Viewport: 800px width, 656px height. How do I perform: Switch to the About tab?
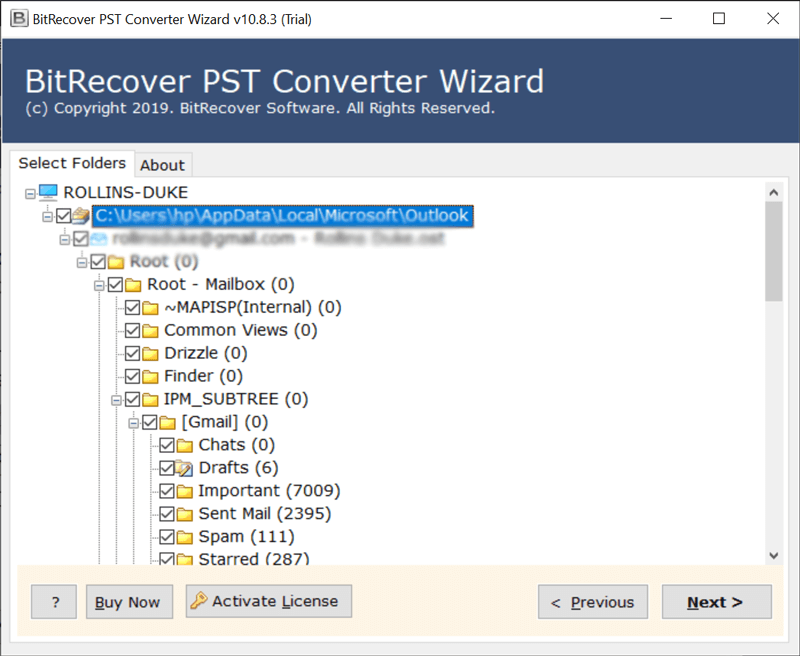[162, 165]
